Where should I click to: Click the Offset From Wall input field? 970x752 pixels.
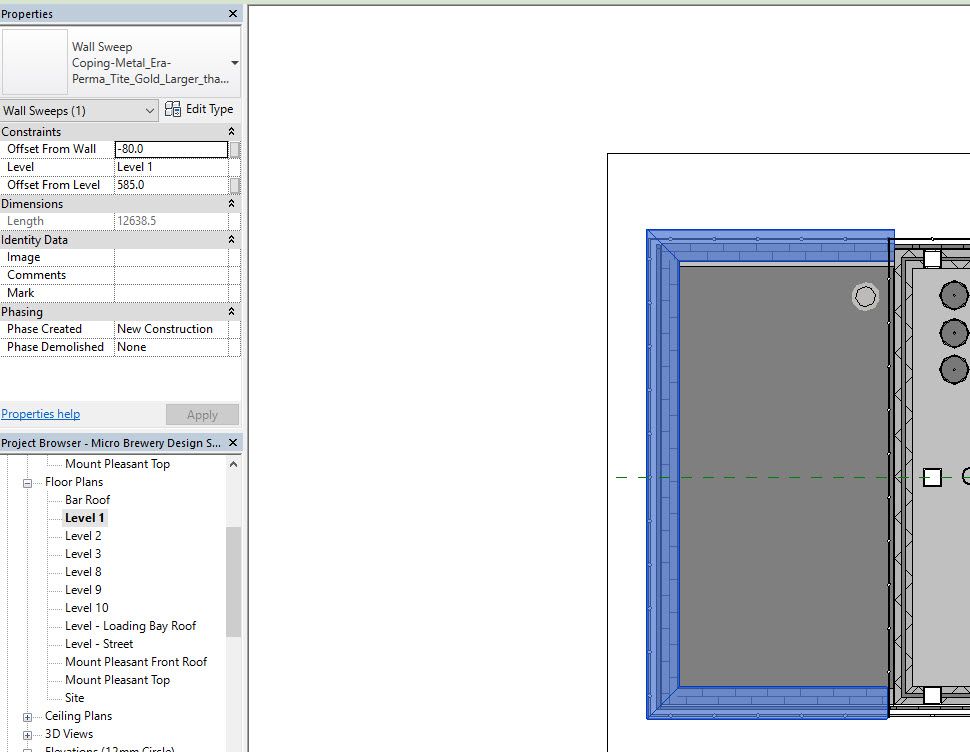(x=171, y=149)
